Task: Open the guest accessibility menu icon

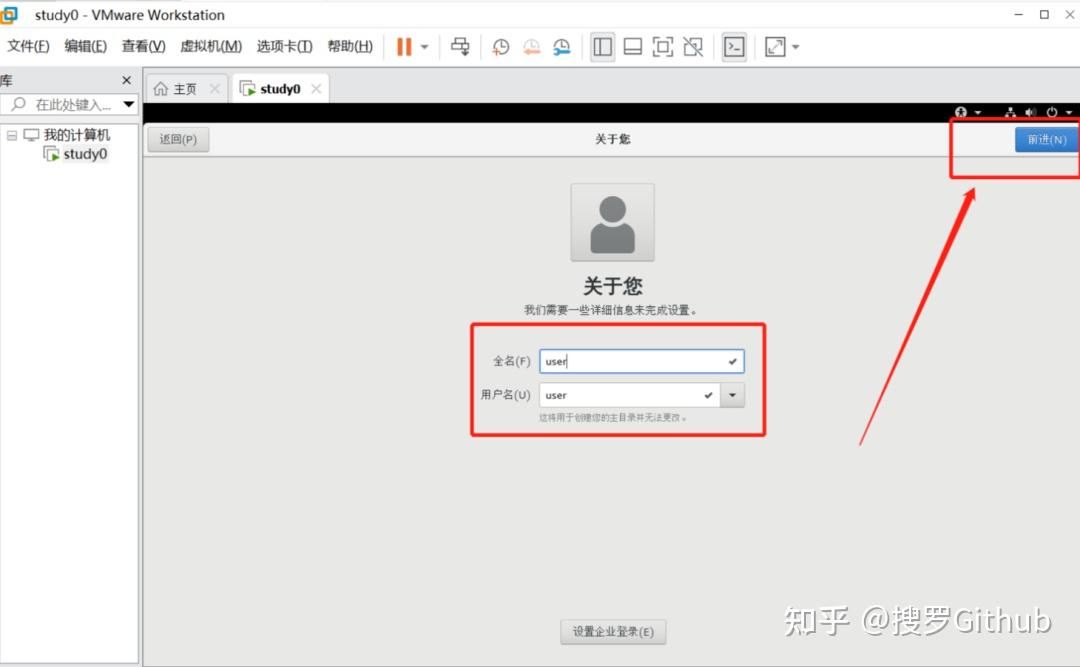Action: point(961,112)
